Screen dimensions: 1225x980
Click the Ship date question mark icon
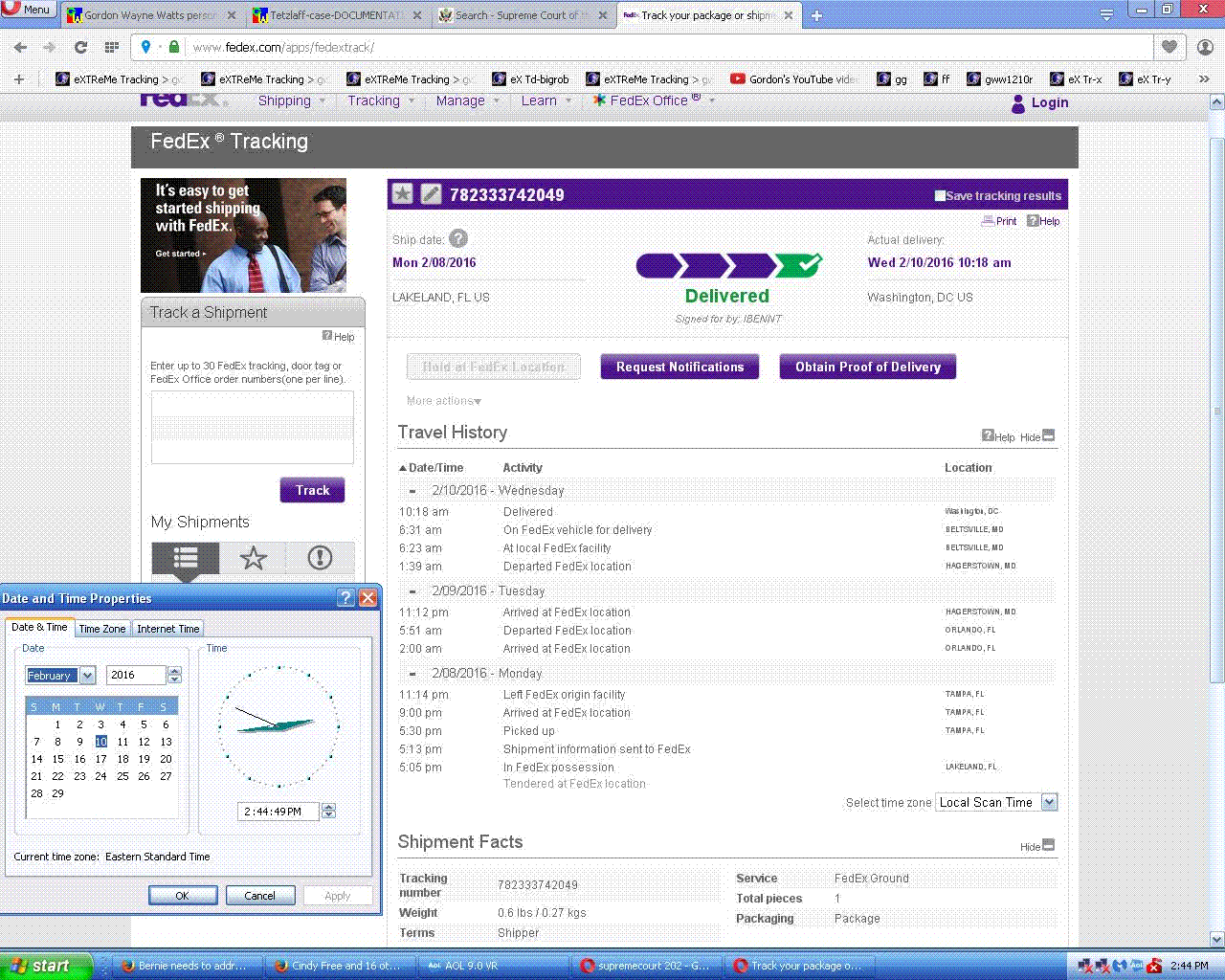point(458,239)
